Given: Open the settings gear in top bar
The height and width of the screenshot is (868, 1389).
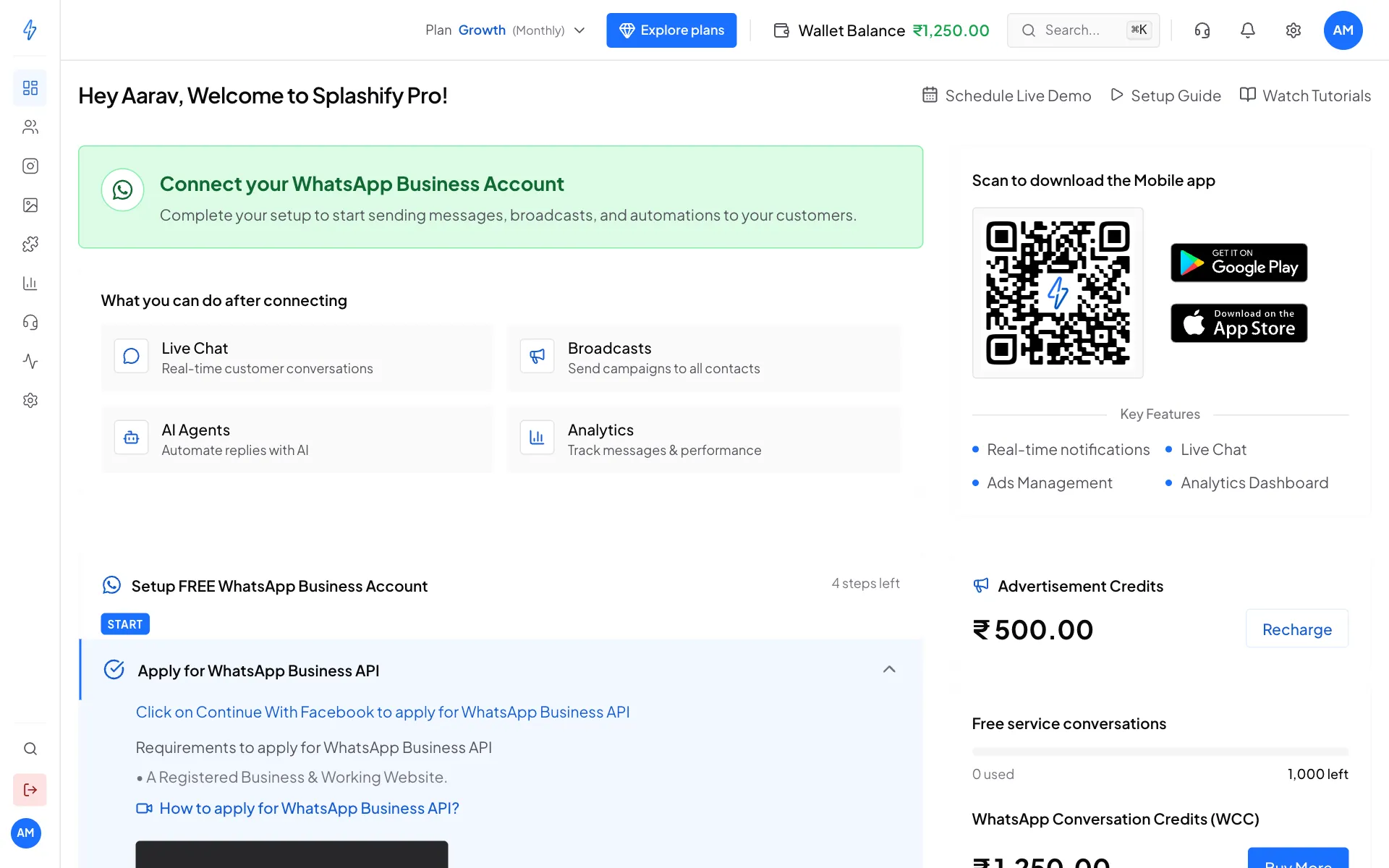Looking at the screenshot, I should pos(1293,30).
